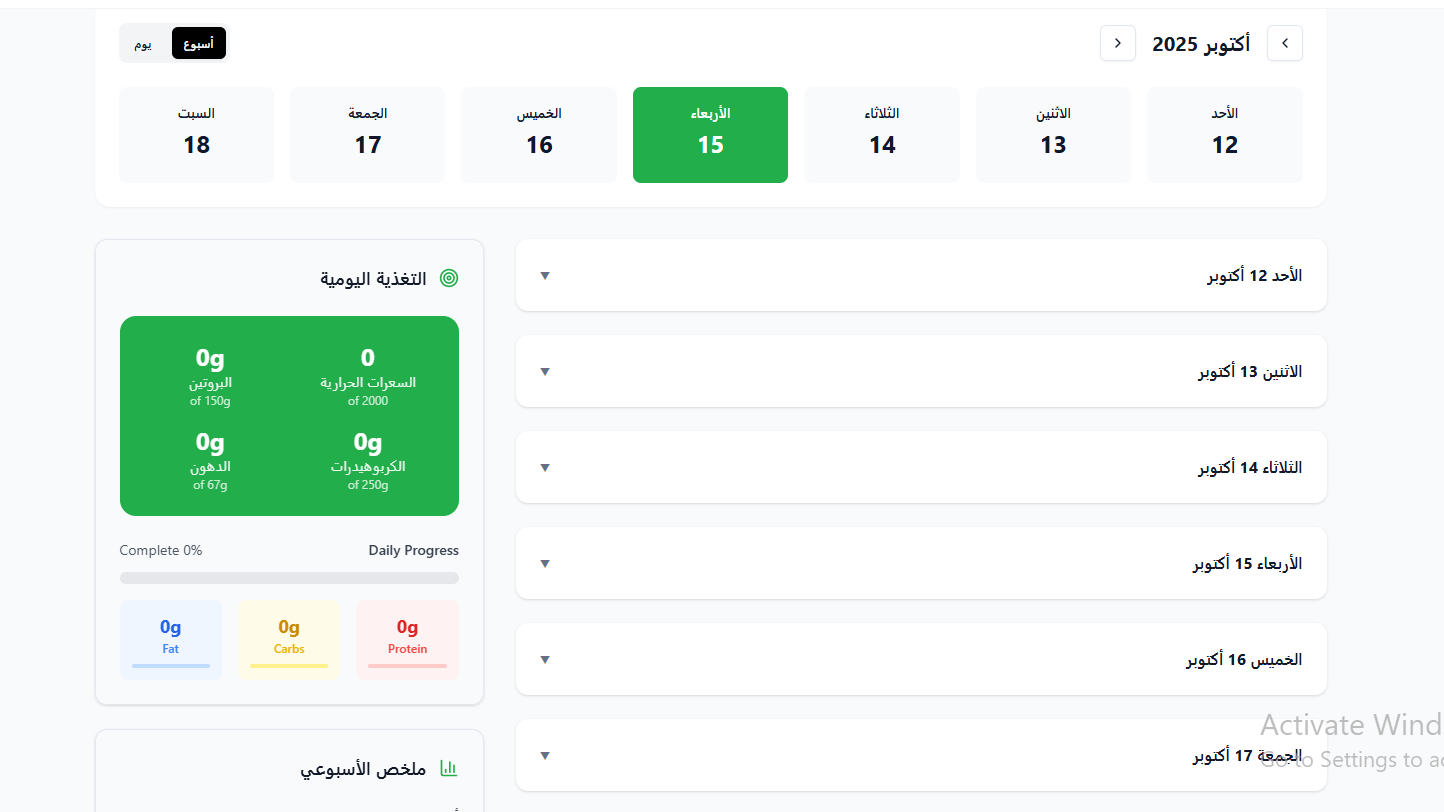The image size is (1444, 812).
Task: Select Thursday 16 in the week strip
Action: click(539, 135)
